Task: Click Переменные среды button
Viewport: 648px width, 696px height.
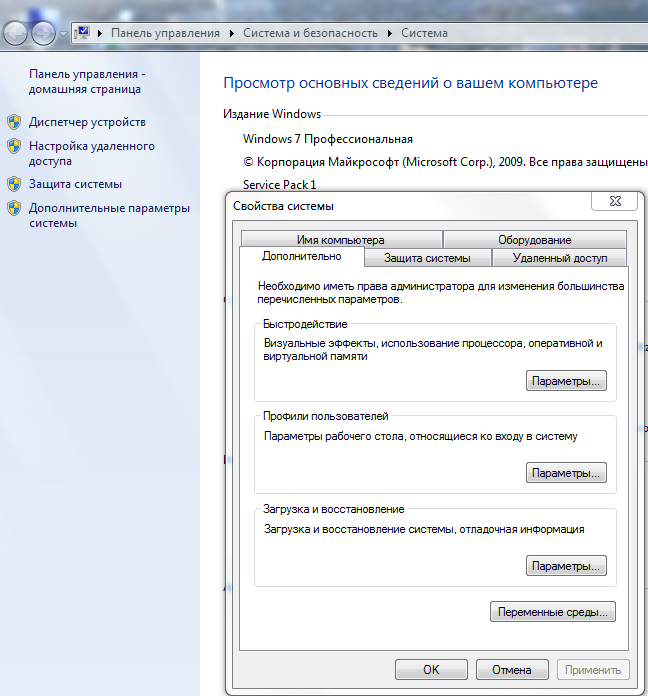Action: (x=553, y=612)
